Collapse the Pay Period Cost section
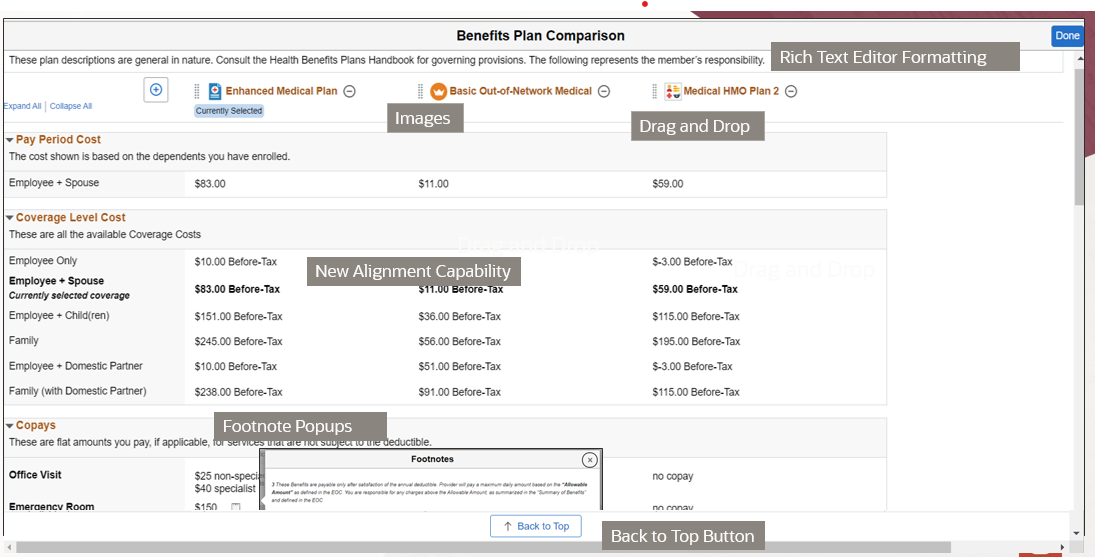Screen dimensions: 1095x557 [x=10, y=140]
